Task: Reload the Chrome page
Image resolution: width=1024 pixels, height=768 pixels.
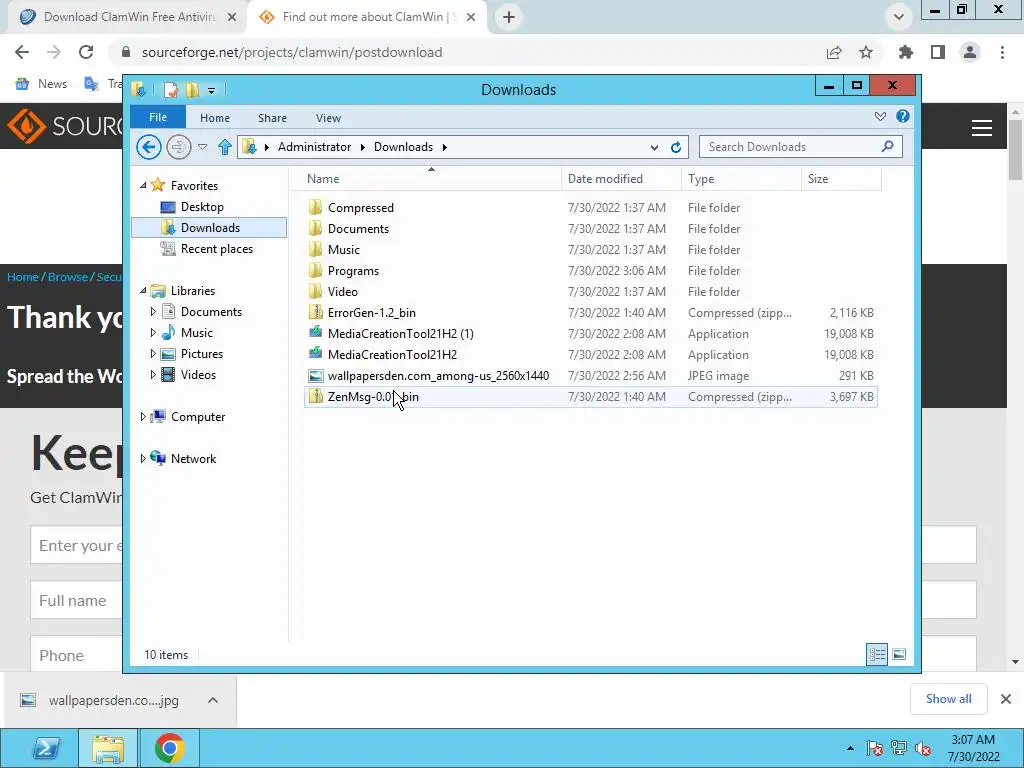Action: 86,52
